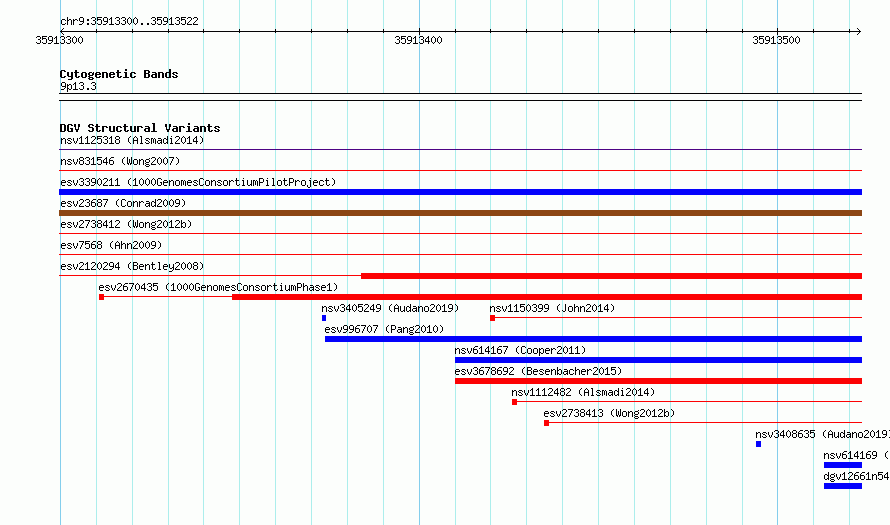Open variant esv2738413 (Wong2012b) label
890x525 pixels.
609,413
